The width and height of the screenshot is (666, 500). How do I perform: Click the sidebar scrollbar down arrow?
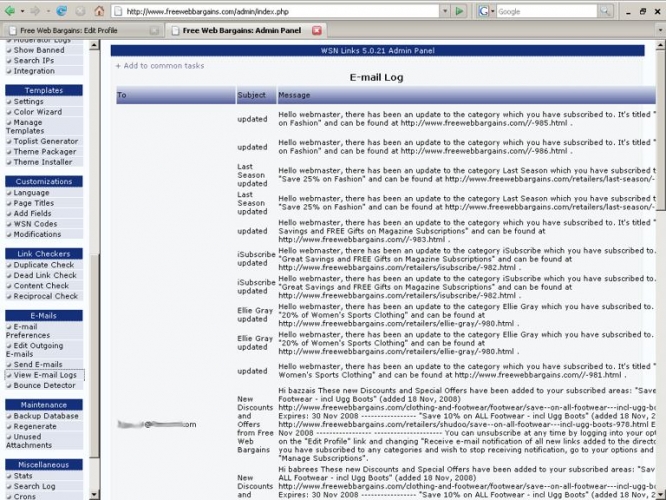click(x=95, y=494)
